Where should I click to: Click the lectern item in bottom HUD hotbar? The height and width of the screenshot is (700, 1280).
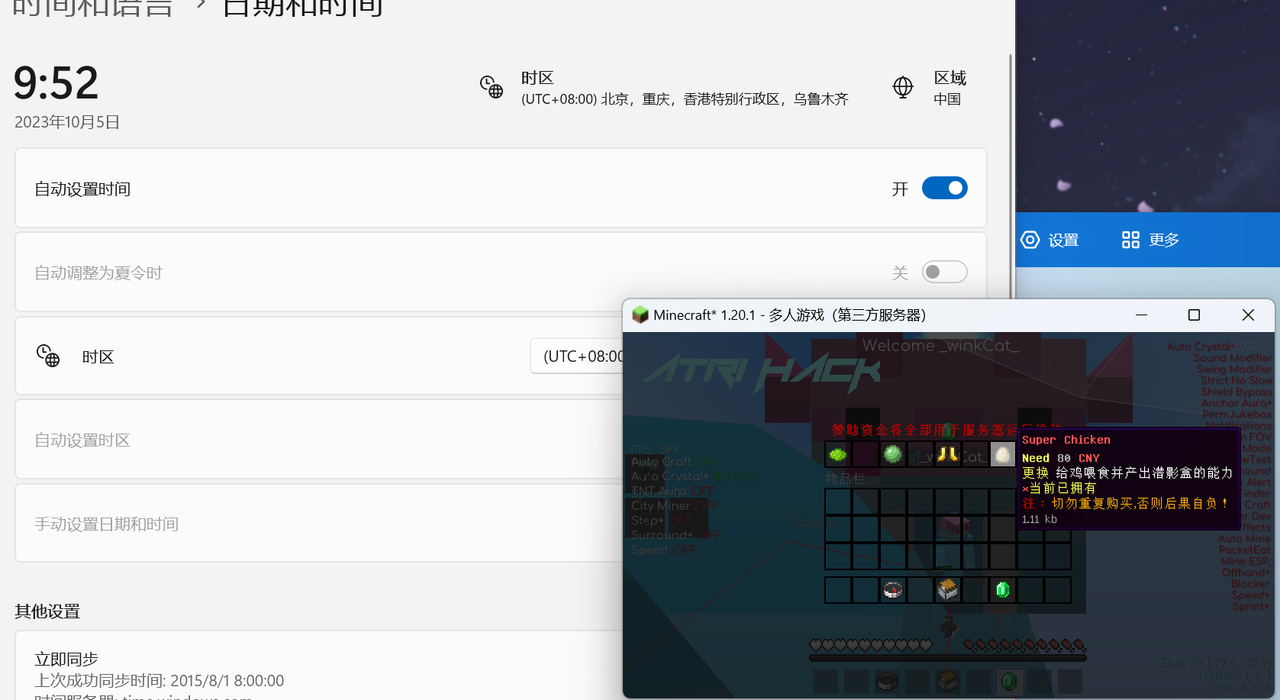click(948, 682)
